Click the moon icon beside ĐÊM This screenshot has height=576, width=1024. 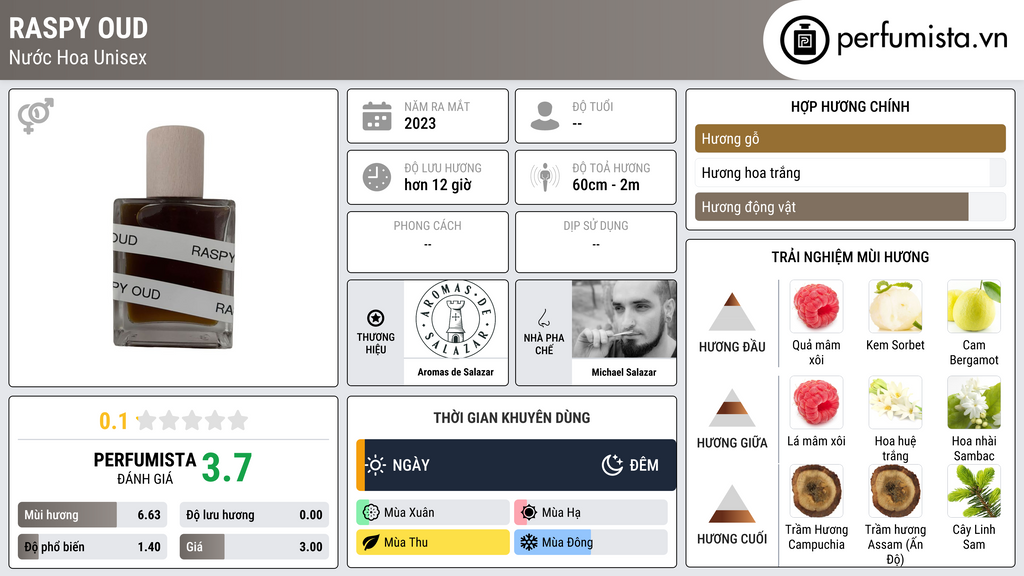click(612, 465)
